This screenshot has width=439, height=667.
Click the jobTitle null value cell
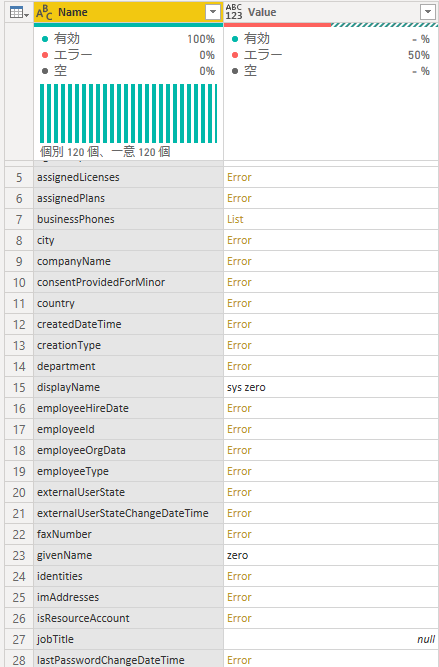[331, 639]
